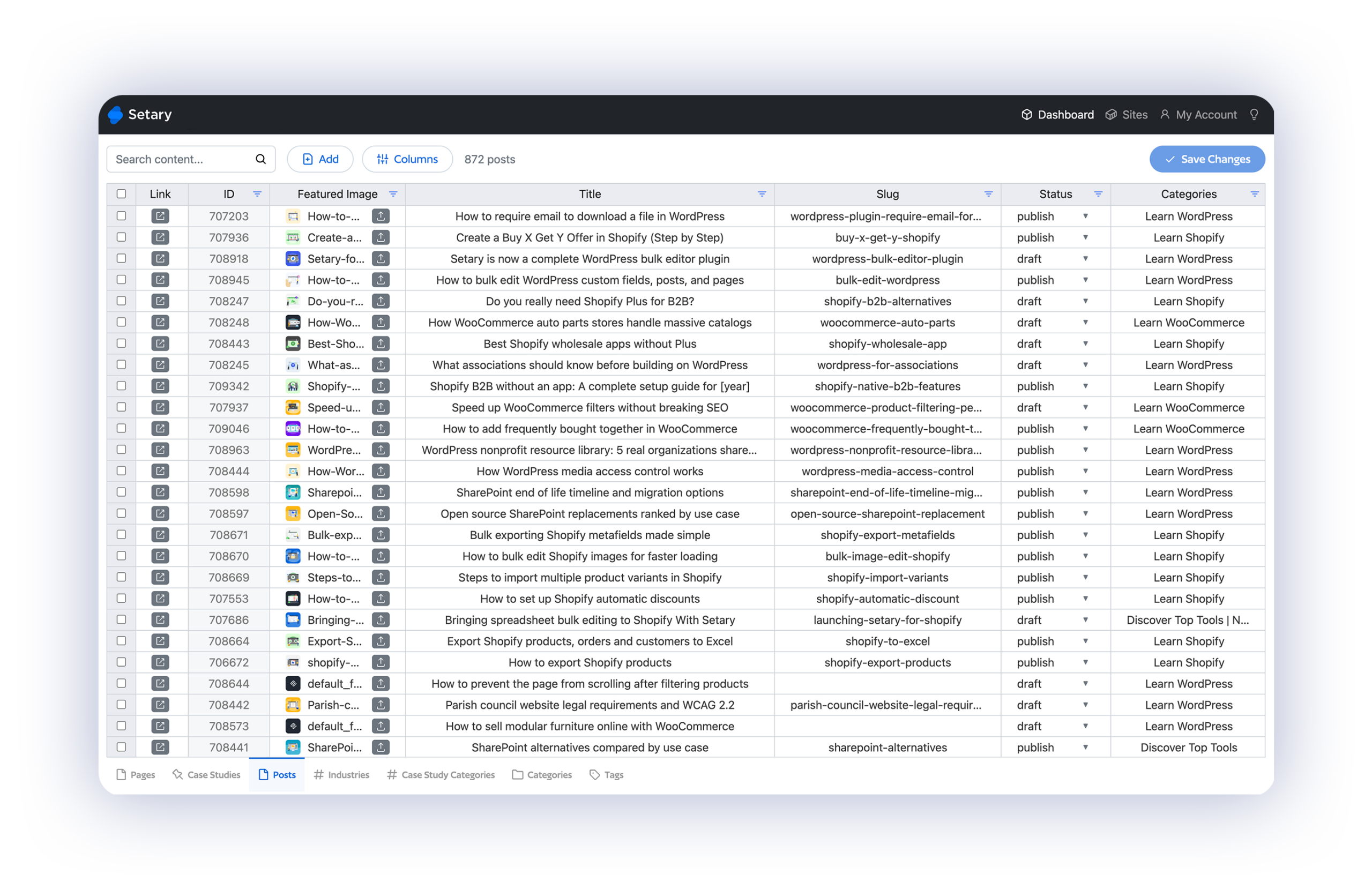
Task: Click the lightbulb icon in the header
Action: point(1254,115)
